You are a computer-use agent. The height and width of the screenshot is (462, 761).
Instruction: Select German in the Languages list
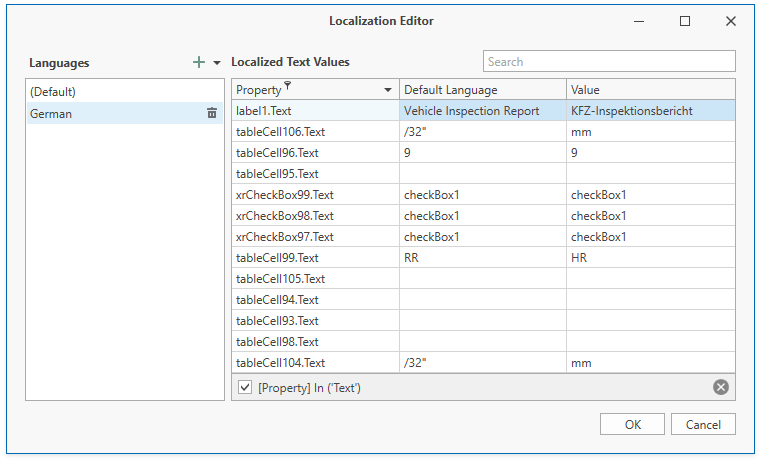51,114
